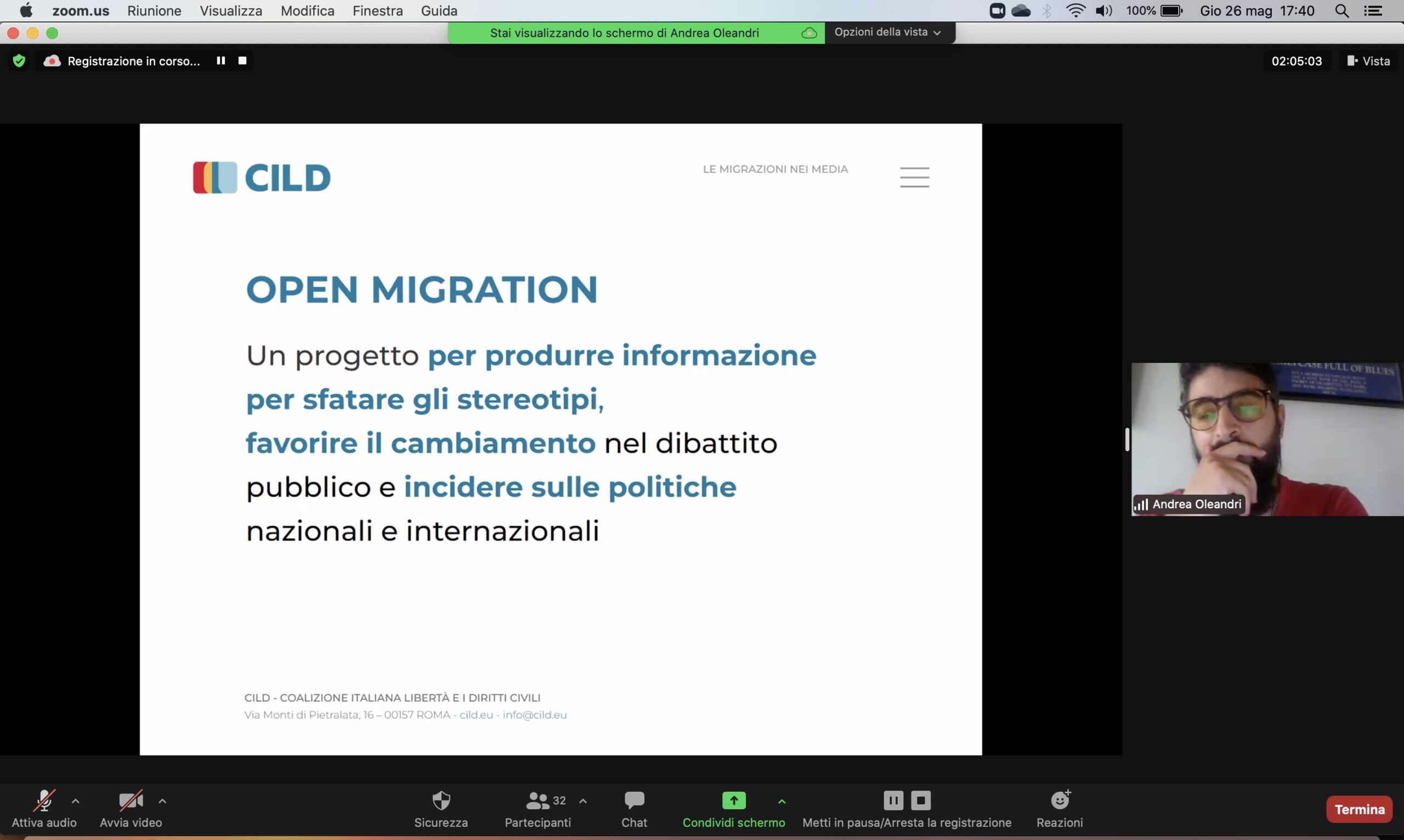Open the Guida menu

[439, 11]
